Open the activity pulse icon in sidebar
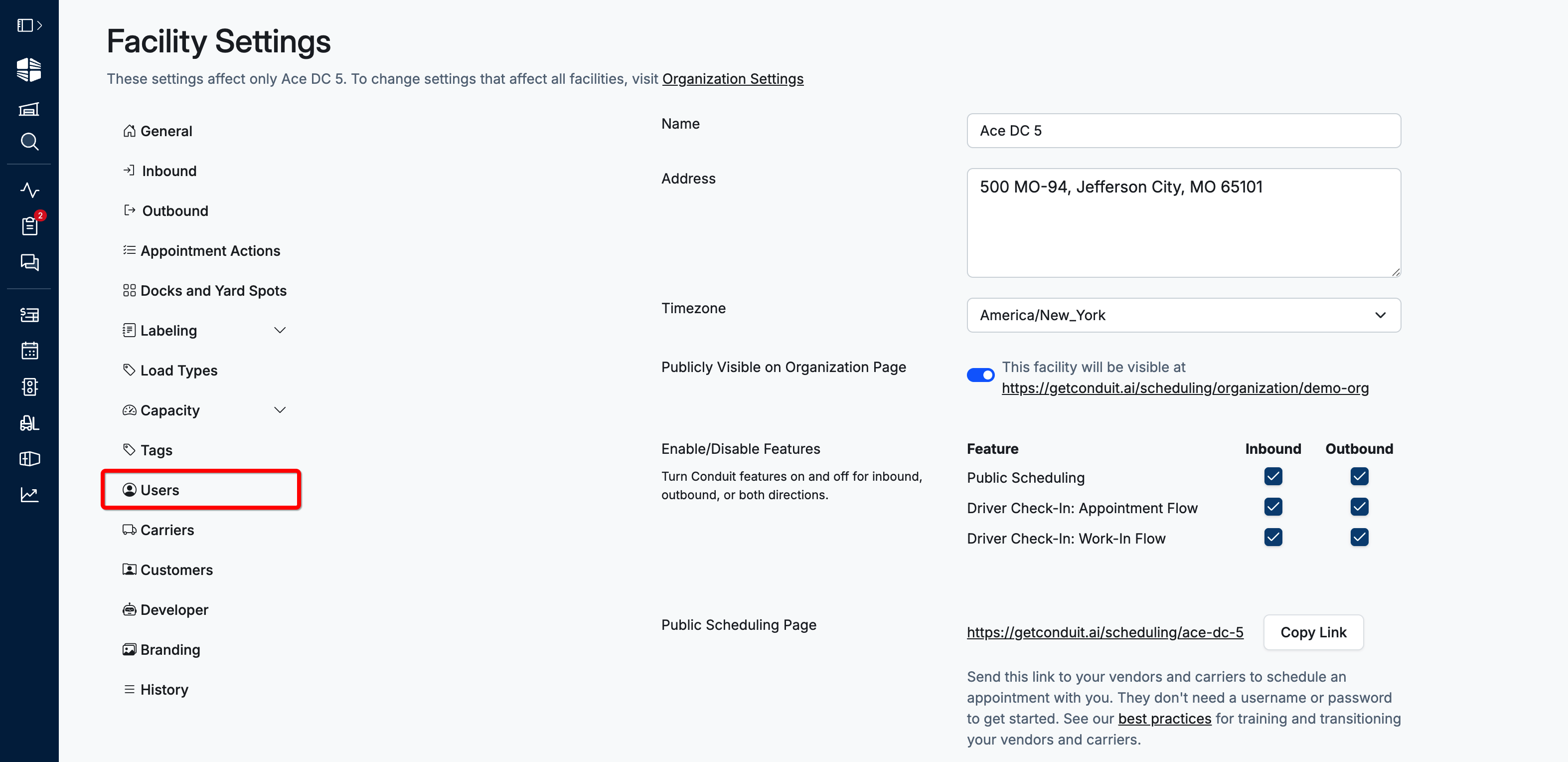1568x762 pixels. click(29, 190)
